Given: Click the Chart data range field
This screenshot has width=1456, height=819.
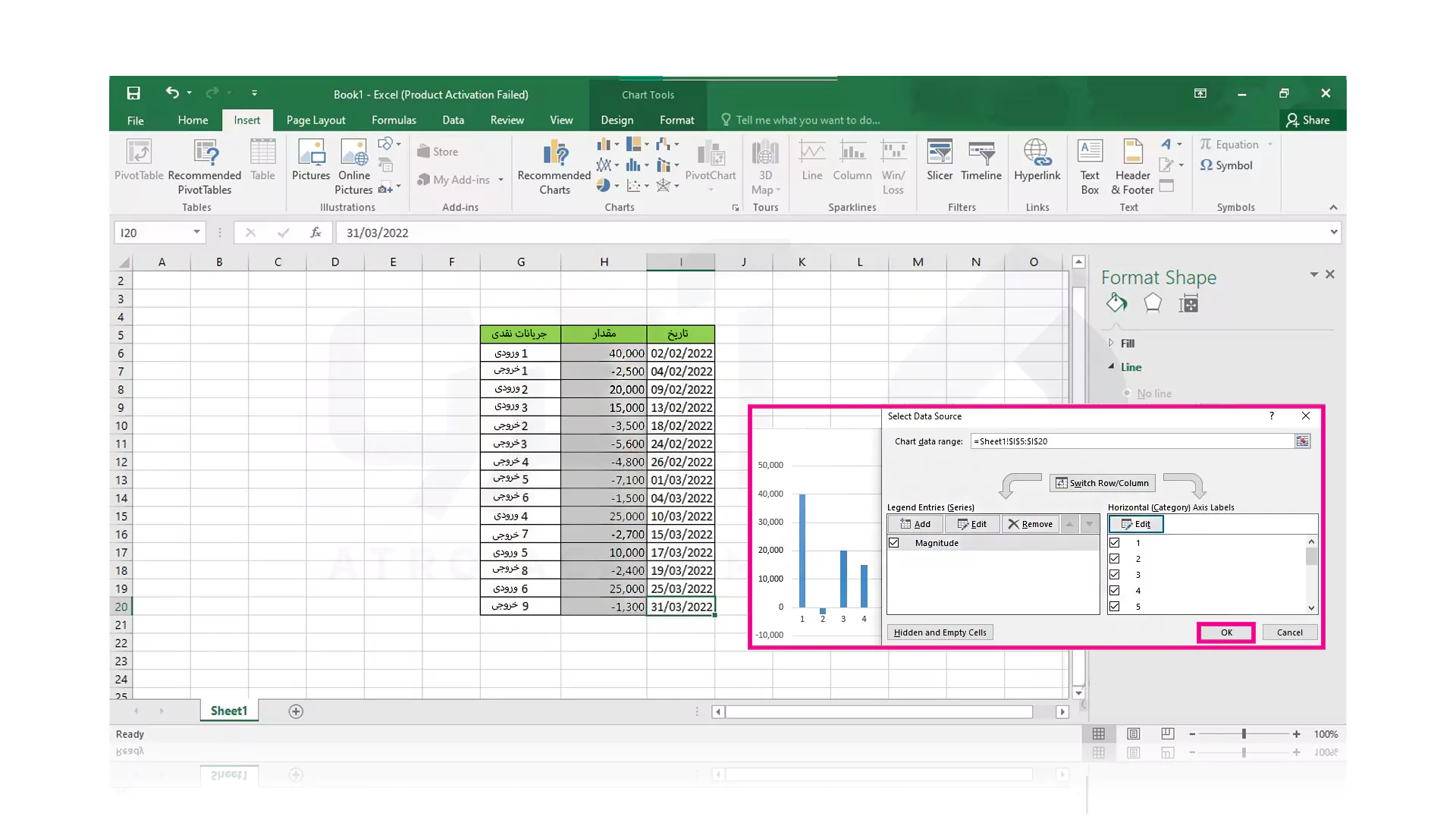Looking at the screenshot, I should pos(1132,441).
